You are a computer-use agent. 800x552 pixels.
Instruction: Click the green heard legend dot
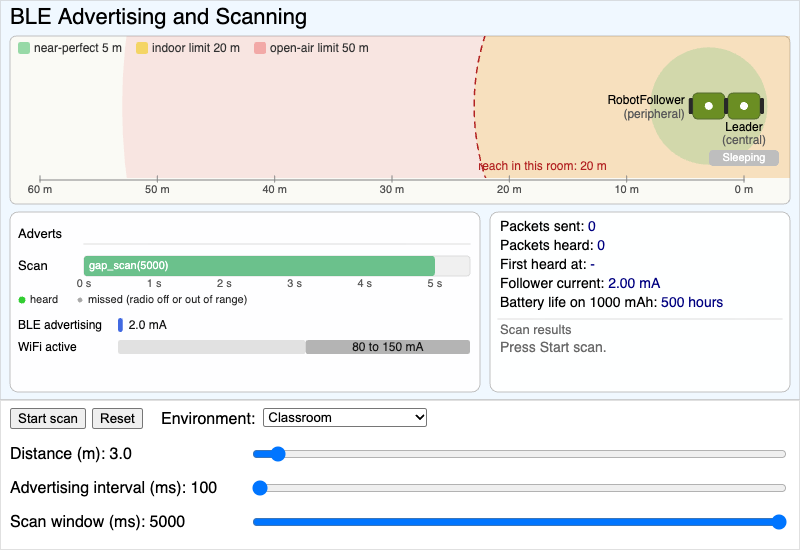pyautogui.click(x=22, y=300)
